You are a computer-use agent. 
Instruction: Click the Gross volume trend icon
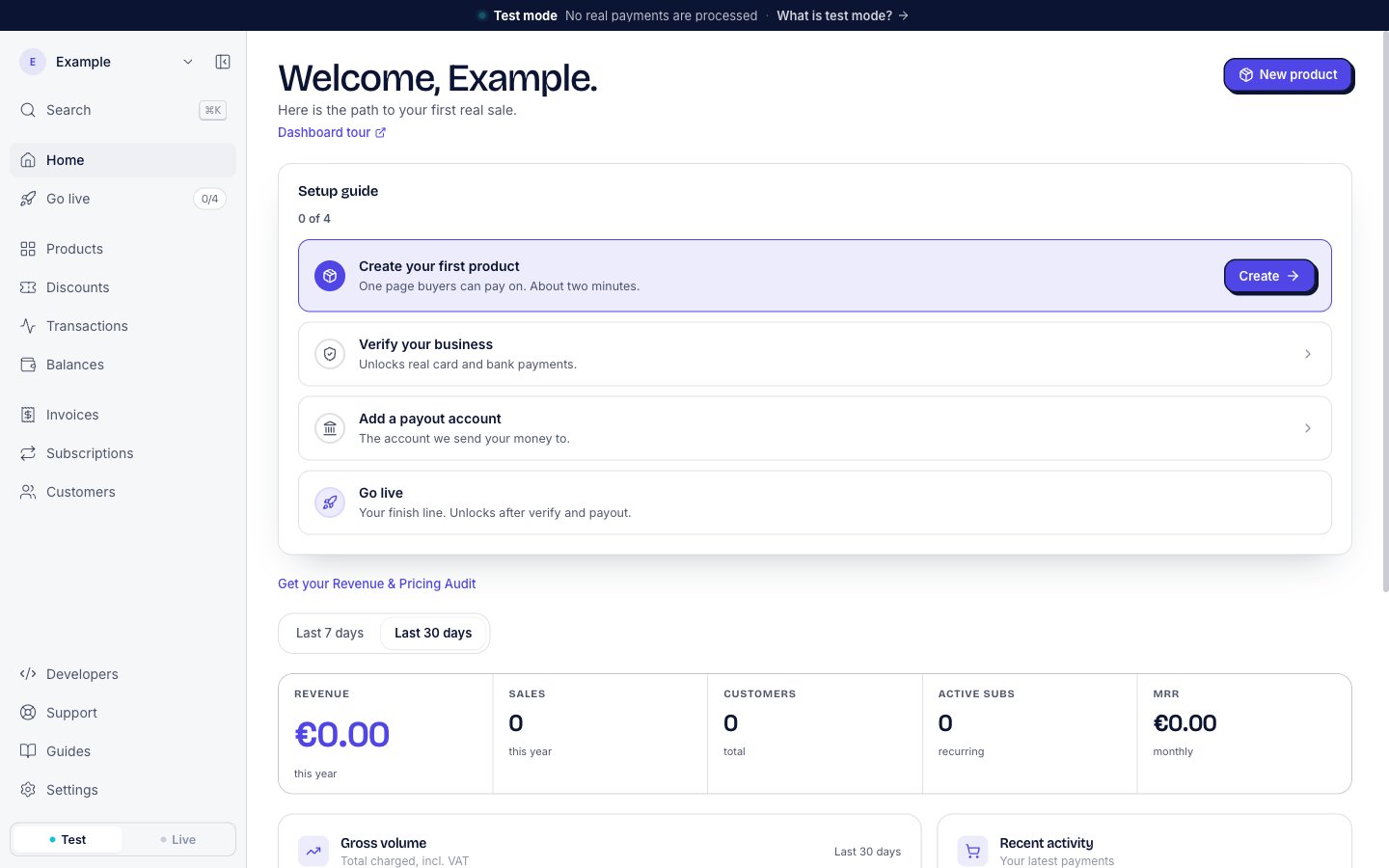(313, 851)
